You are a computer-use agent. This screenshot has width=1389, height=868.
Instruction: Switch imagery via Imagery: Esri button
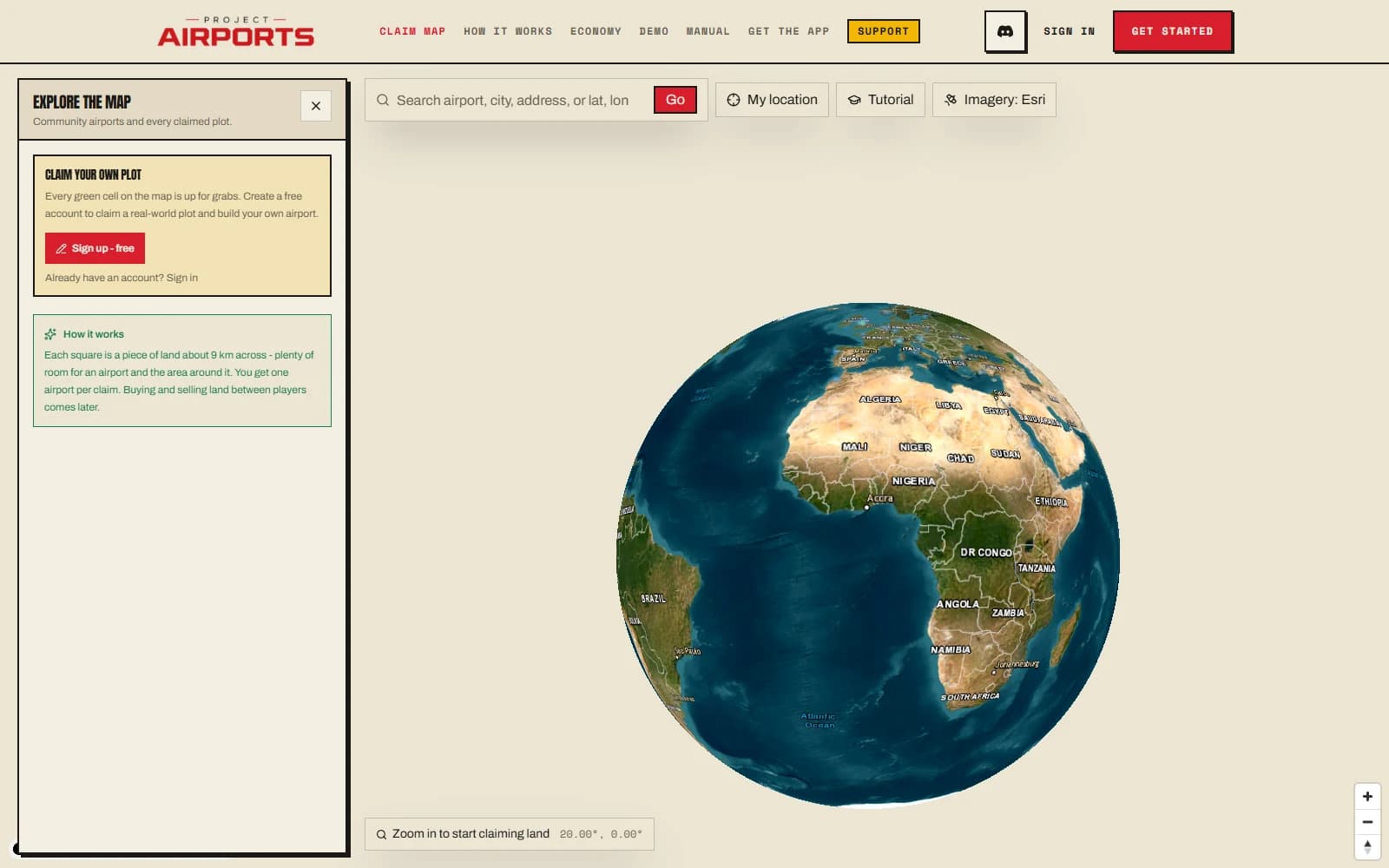(994, 100)
